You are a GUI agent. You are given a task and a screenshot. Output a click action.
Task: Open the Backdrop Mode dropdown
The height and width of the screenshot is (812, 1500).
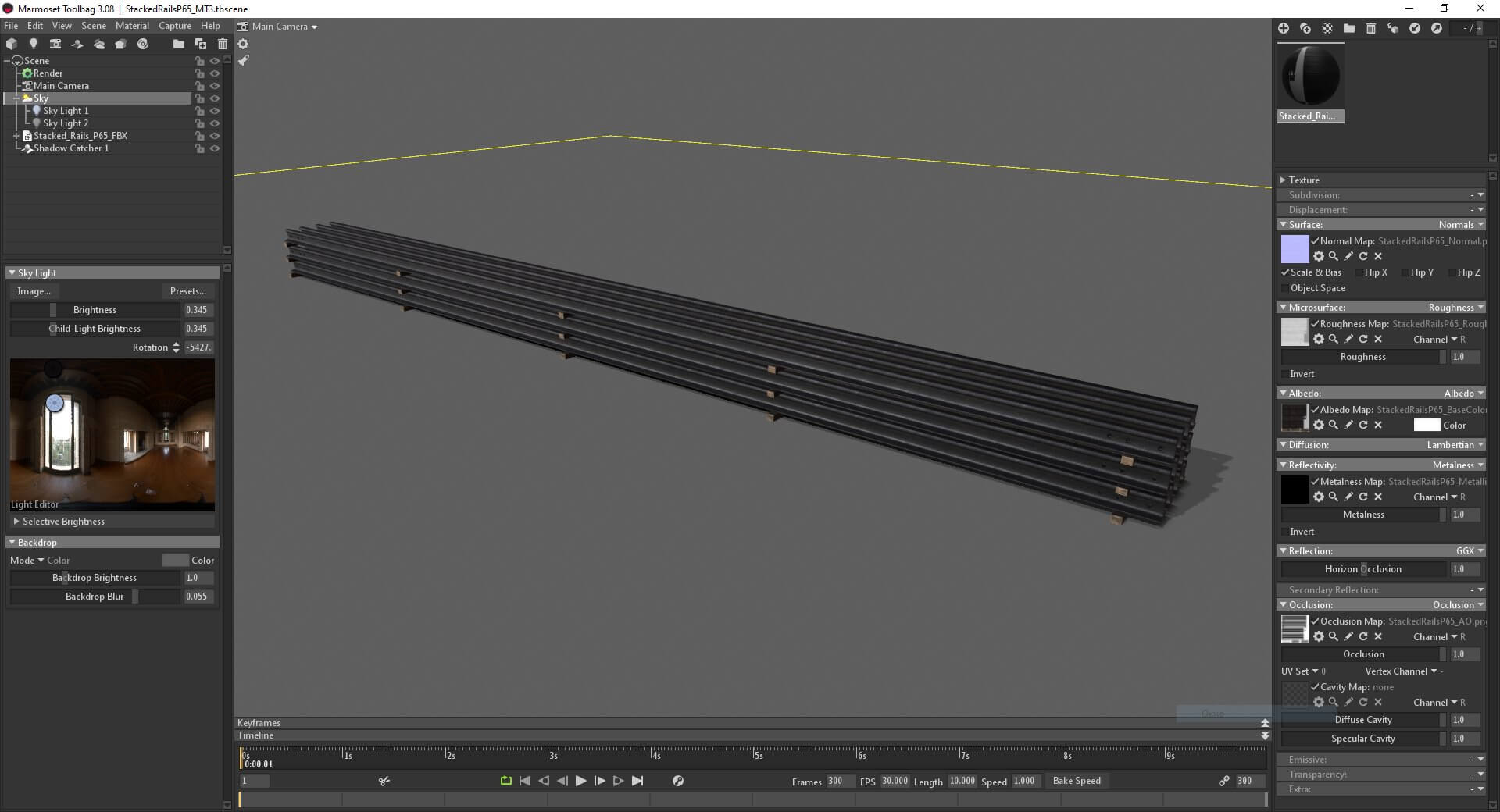click(x=40, y=561)
